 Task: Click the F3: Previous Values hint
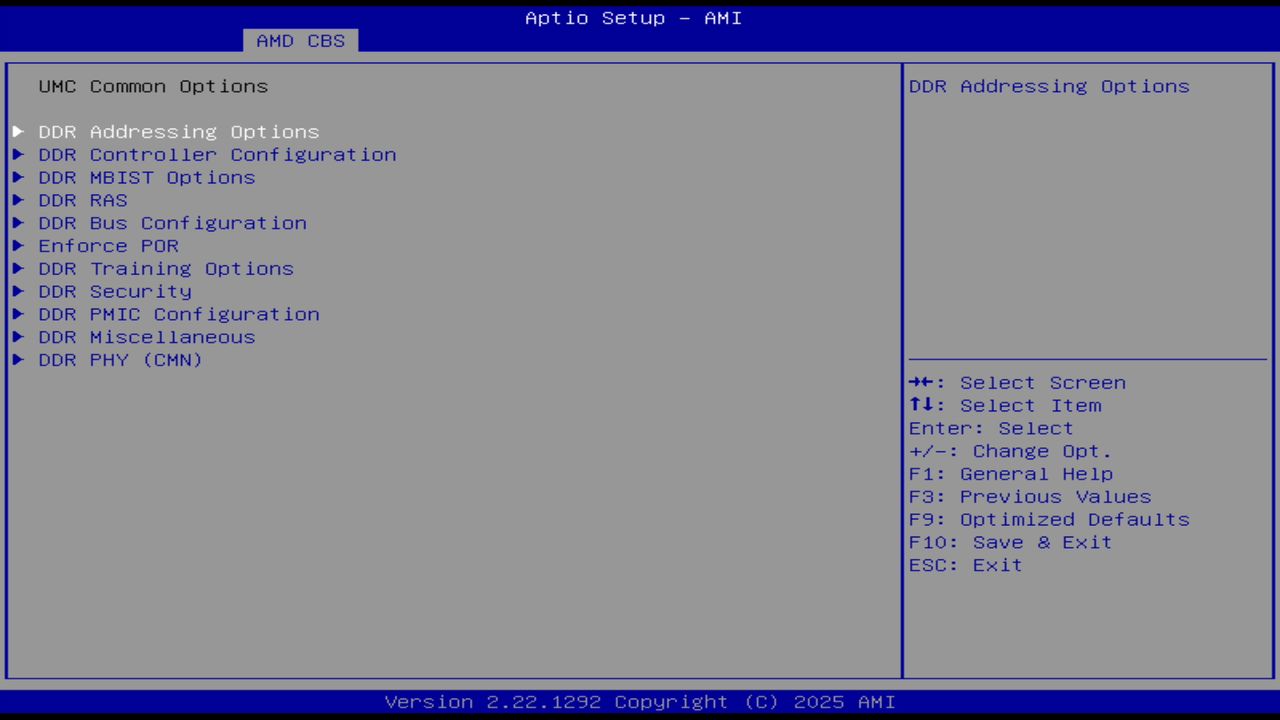[1030, 497]
